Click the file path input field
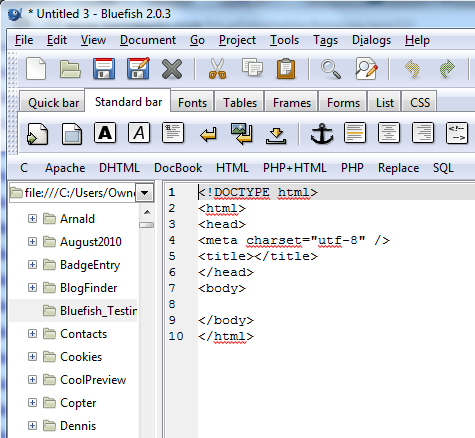The width and height of the screenshot is (475, 438). click(x=73, y=193)
